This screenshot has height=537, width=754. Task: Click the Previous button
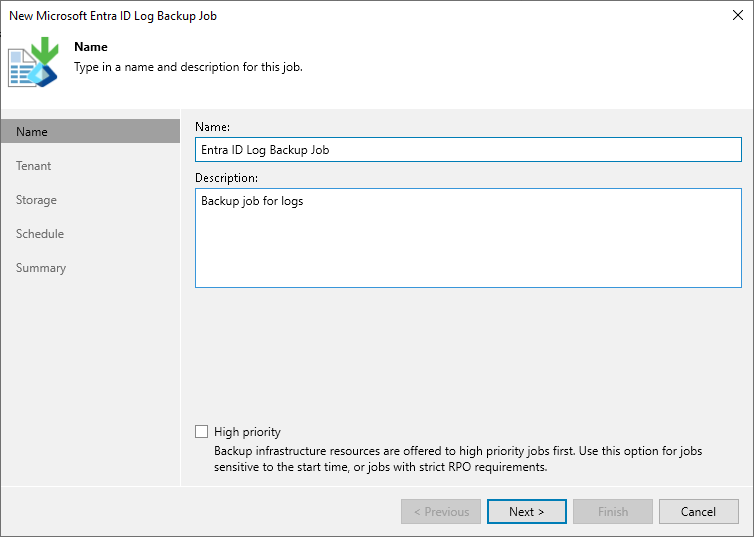pyautogui.click(x=441, y=512)
